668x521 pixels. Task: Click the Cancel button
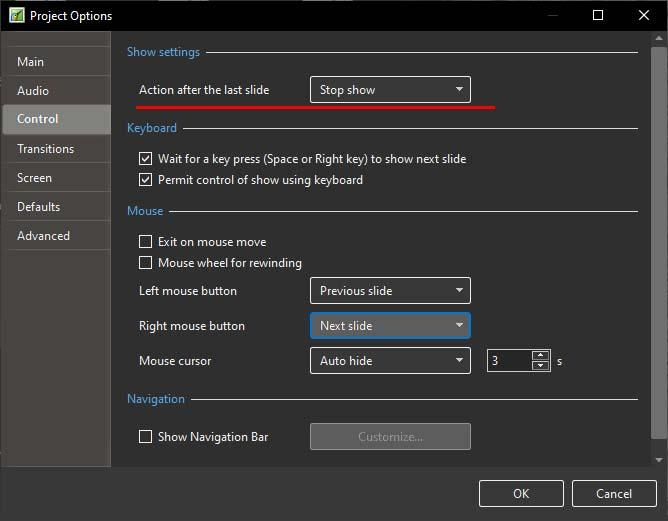coord(614,493)
